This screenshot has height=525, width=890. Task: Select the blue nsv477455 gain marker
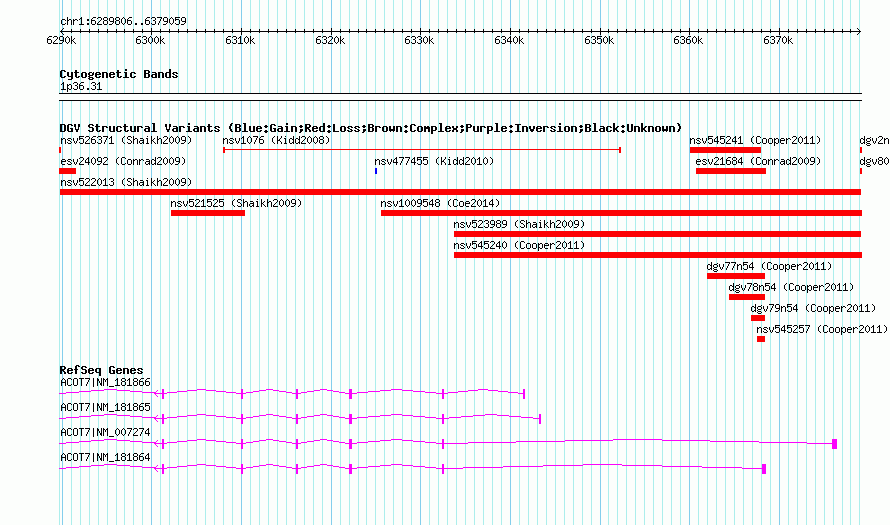click(376, 171)
